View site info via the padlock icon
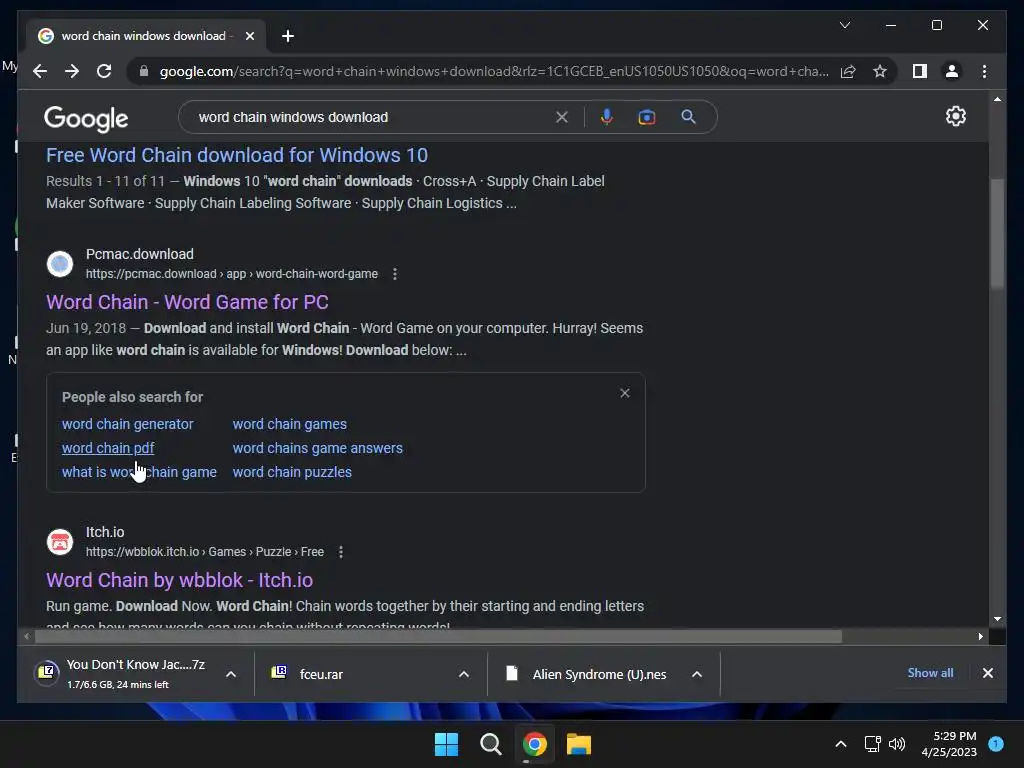 click(144, 71)
